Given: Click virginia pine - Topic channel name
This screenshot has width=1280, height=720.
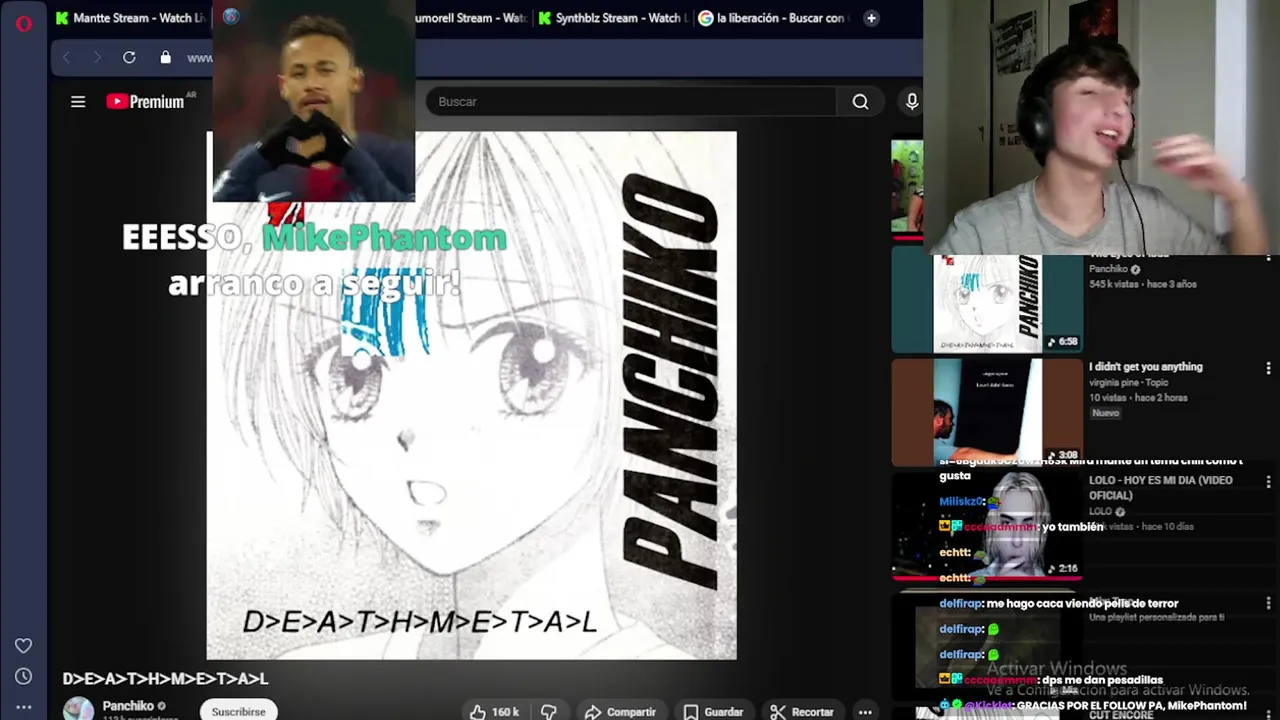Looking at the screenshot, I should tap(1128, 382).
